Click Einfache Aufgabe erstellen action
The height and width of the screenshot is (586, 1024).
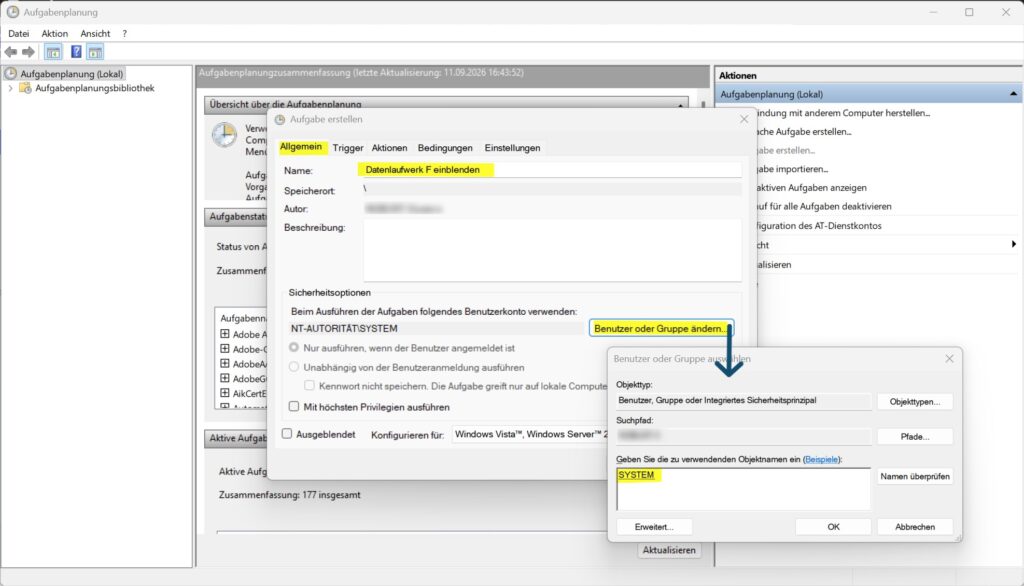tap(804, 131)
